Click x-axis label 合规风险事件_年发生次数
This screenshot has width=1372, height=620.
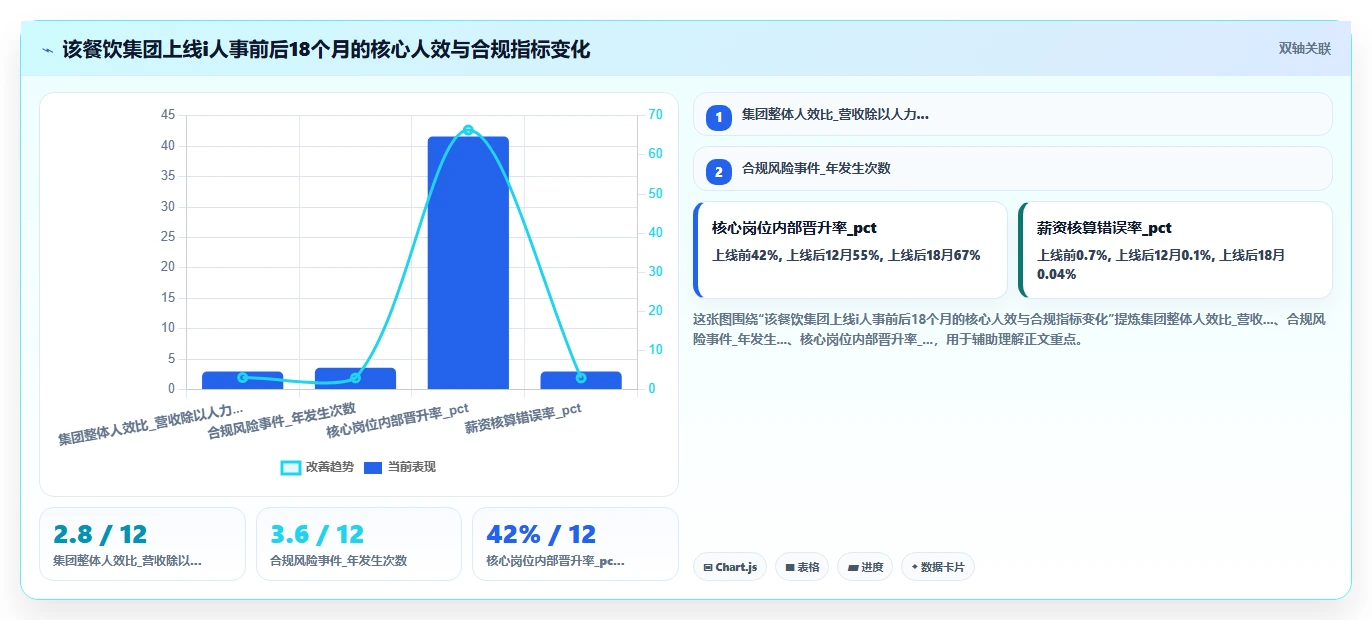tap(282, 422)
